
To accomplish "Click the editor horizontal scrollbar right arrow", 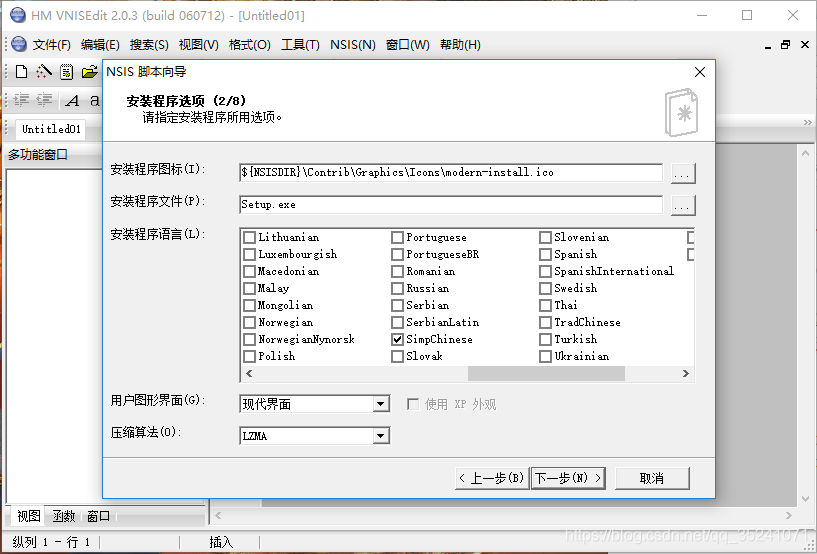I will pyautogui.click(x=789, y=515).
